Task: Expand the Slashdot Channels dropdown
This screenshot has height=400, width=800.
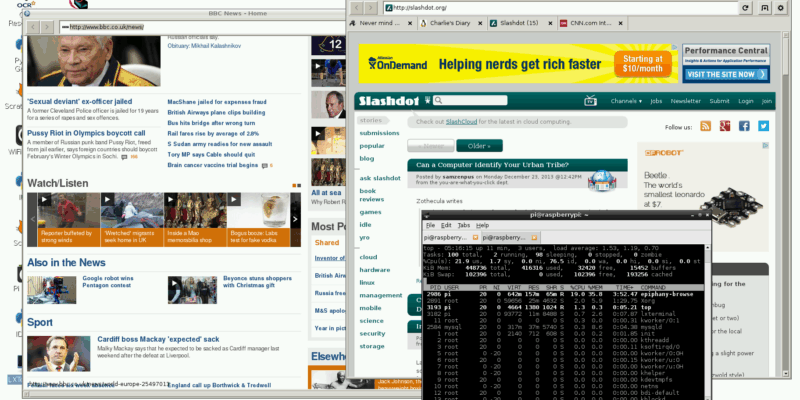Action: [626, 101]
